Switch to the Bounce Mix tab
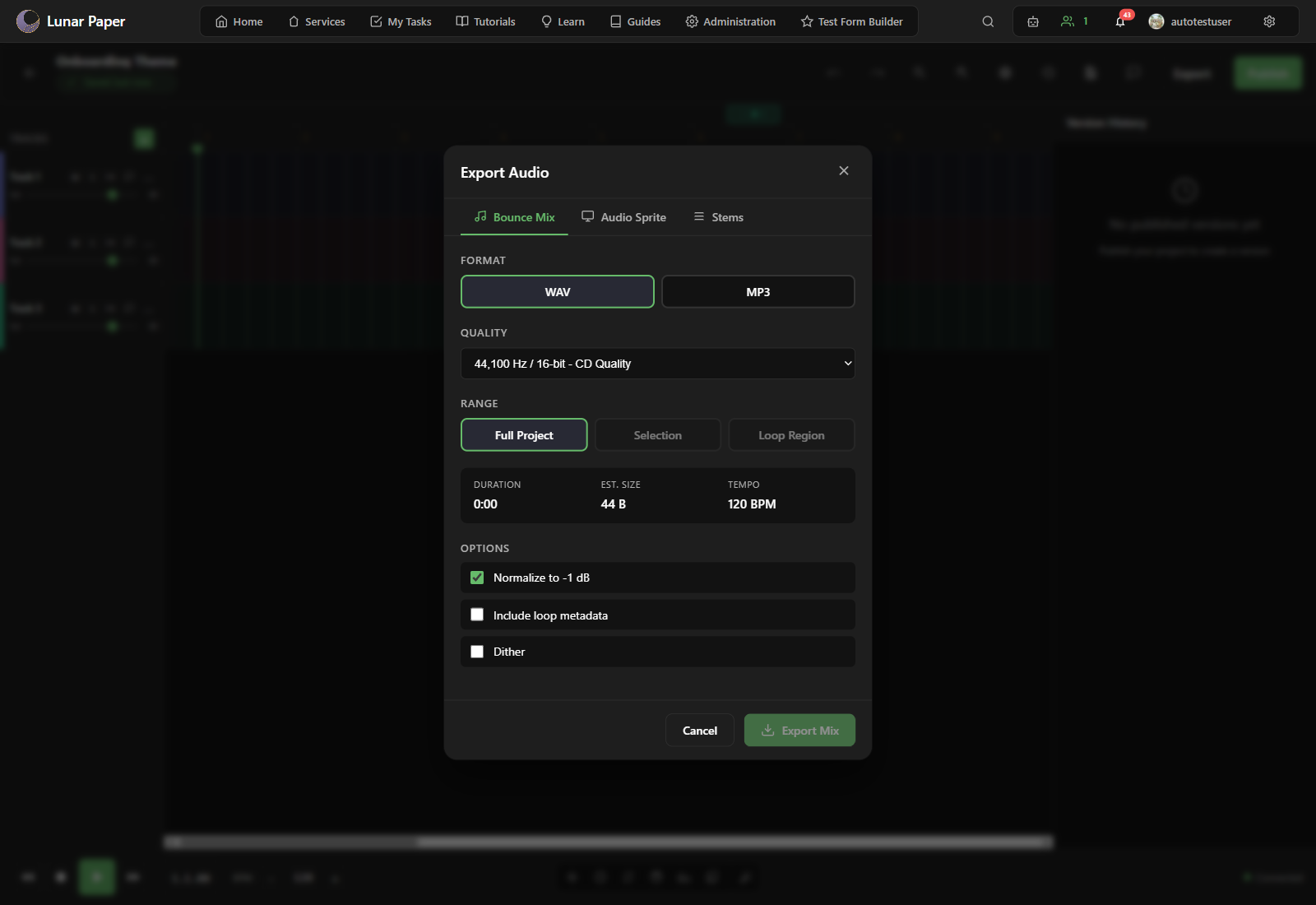This screenshot has width=1316, height=905. point(515,217)
